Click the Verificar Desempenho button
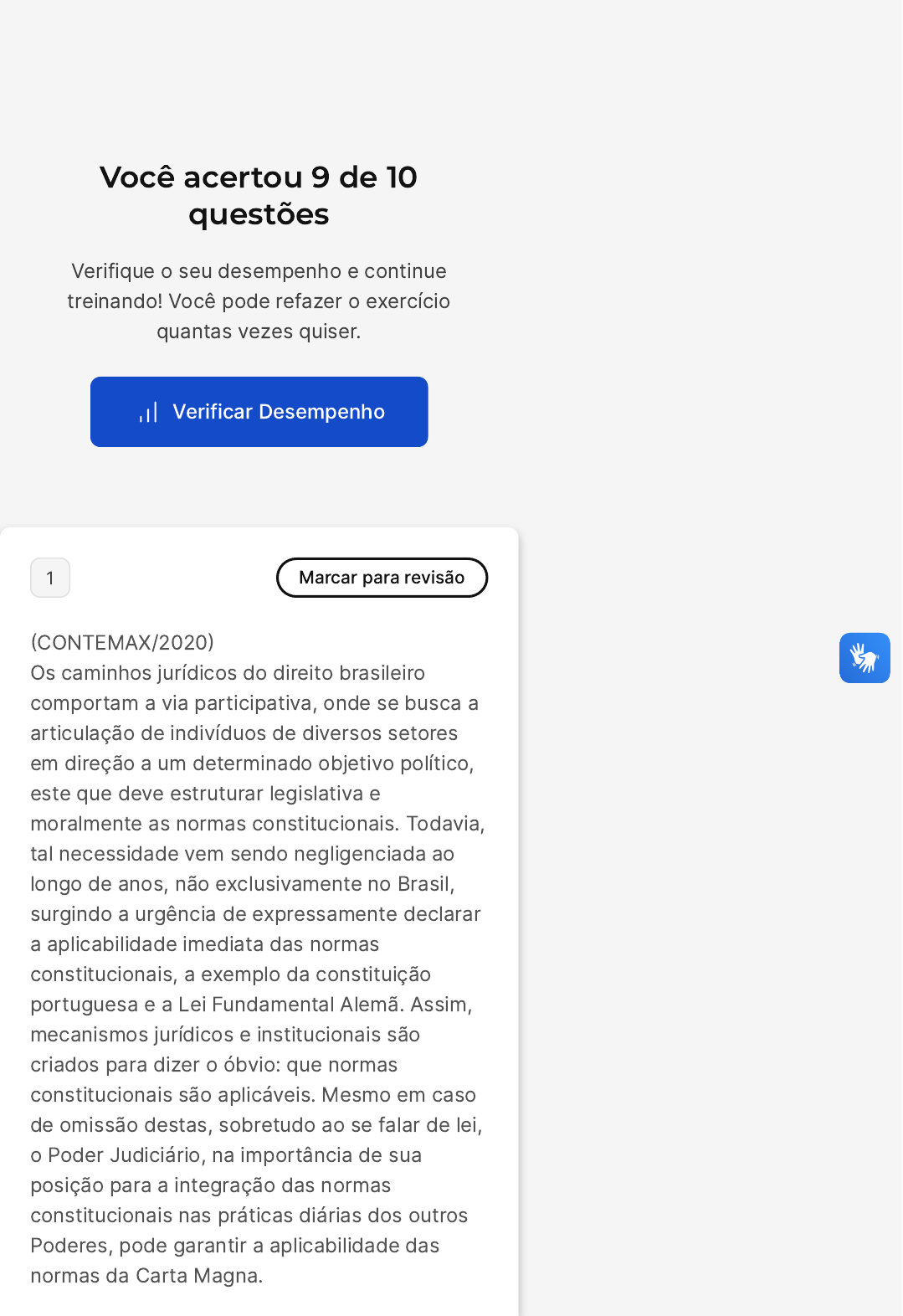 (x=259, y=412)
